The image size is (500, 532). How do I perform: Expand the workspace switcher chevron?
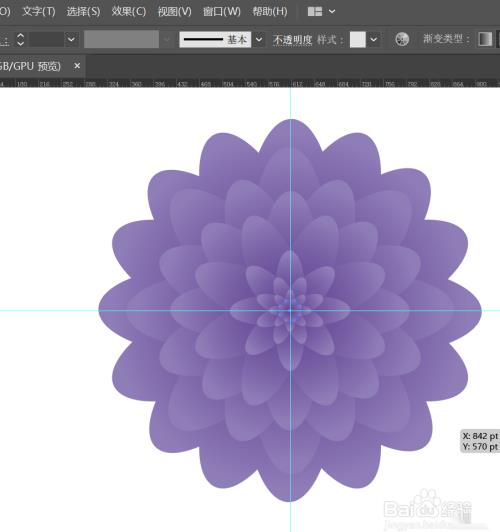click(x=332, y=12)
